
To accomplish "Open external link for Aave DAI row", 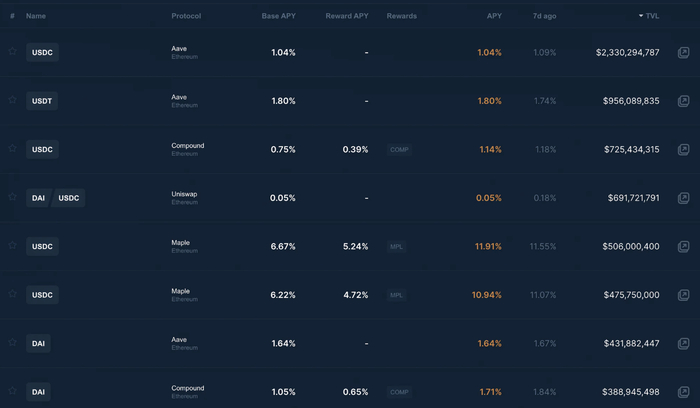I will [x=683, y=343].
